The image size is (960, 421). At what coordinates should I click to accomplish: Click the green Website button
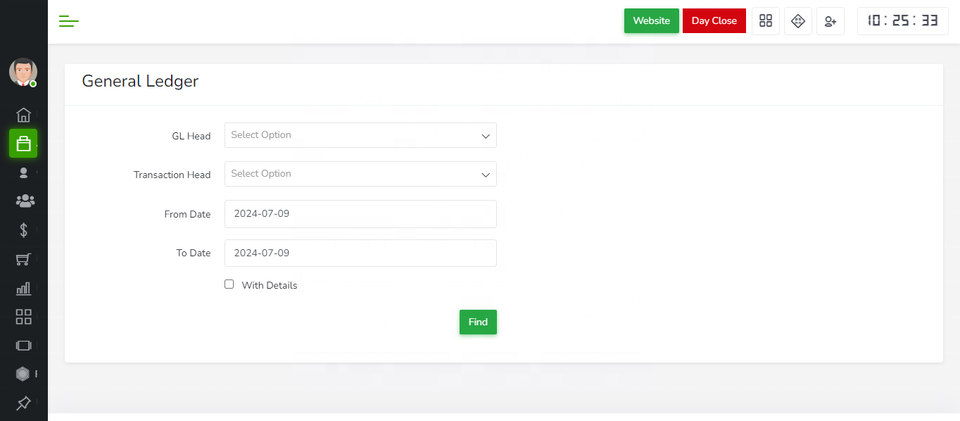(651, 21)
